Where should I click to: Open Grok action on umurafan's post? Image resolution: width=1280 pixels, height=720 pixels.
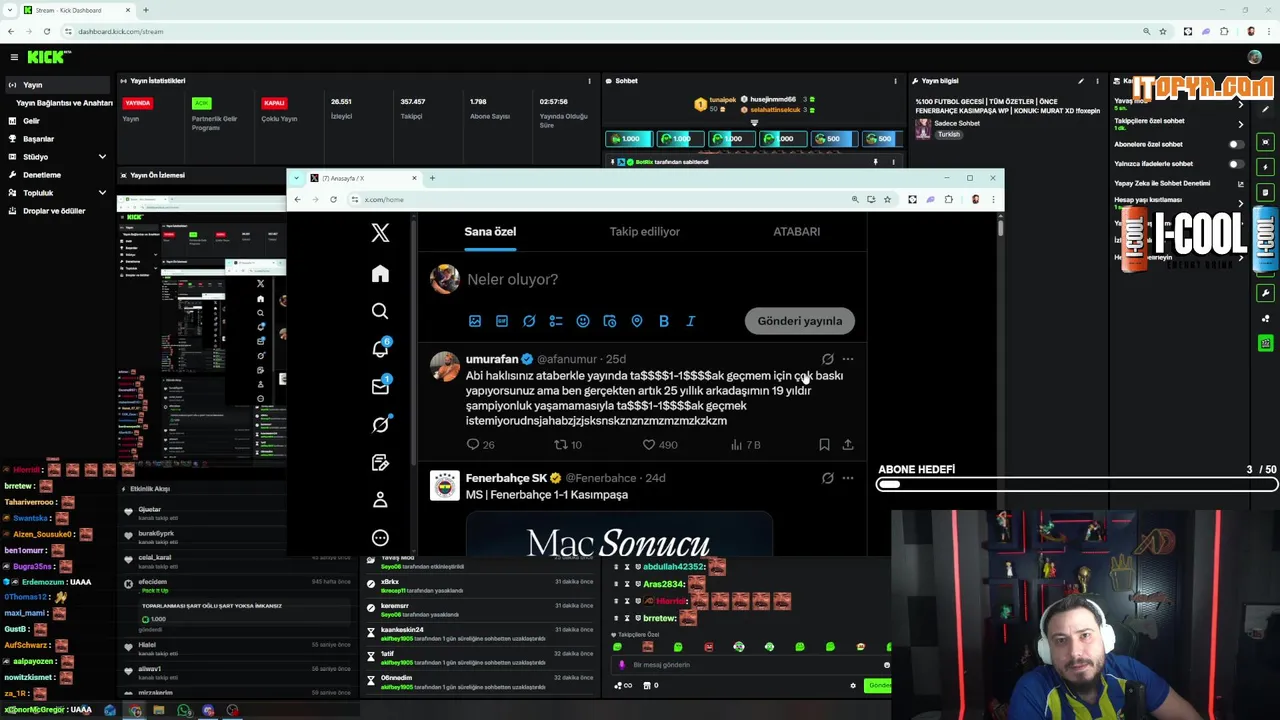pos(827,359)
